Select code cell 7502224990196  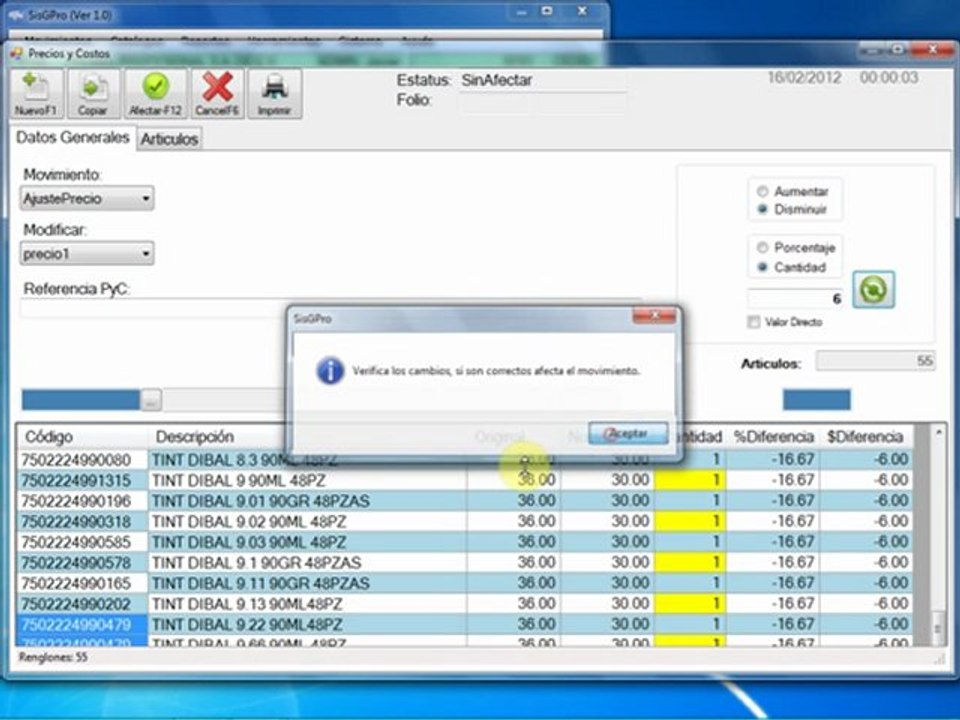click(83, 501)
